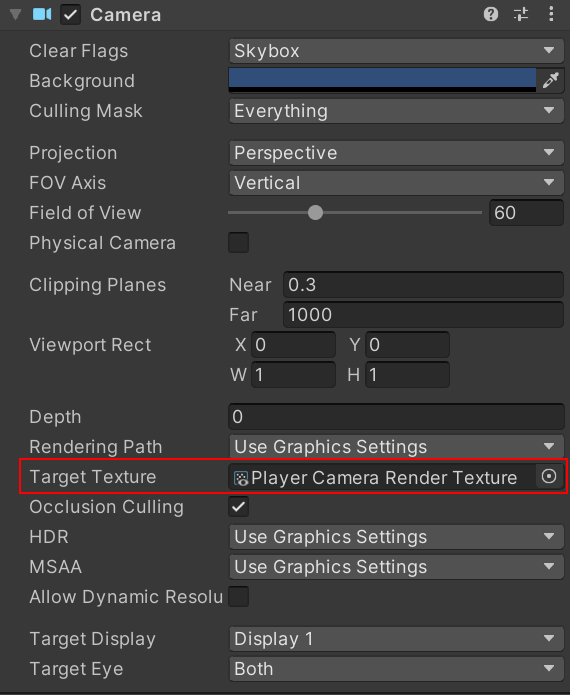This screenshot has width=570, height=695.
Task: Open the Camera component three-dot context menu
Action: (x=551, y=14)
